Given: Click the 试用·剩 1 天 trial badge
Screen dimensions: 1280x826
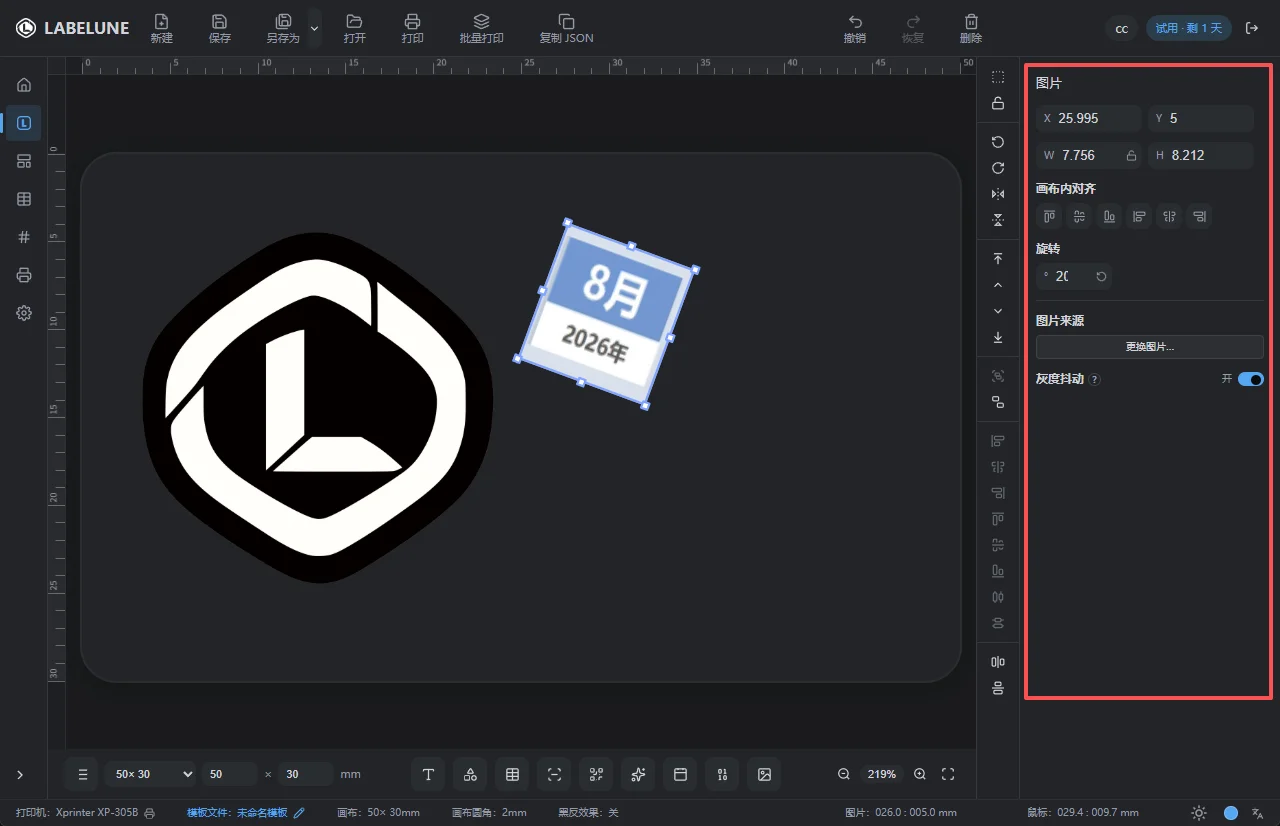Looking at the screenshot, I should click(x=1189, y=28).
